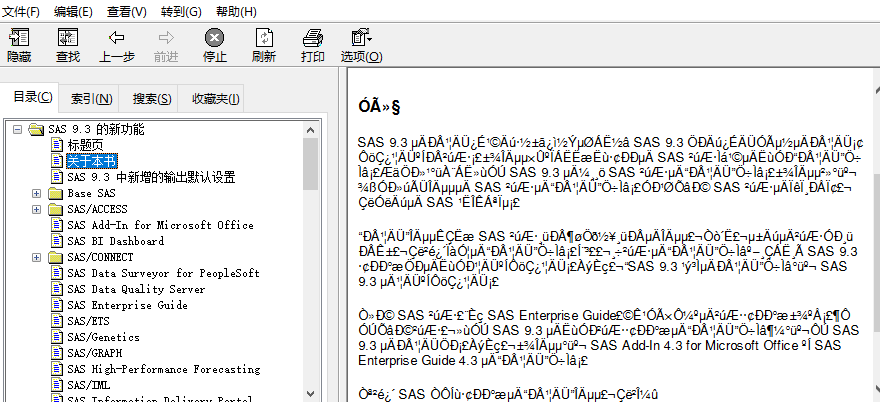Open the SAS BI Dashboard topic
Viewport: 880px width, 402px height.
116,241
